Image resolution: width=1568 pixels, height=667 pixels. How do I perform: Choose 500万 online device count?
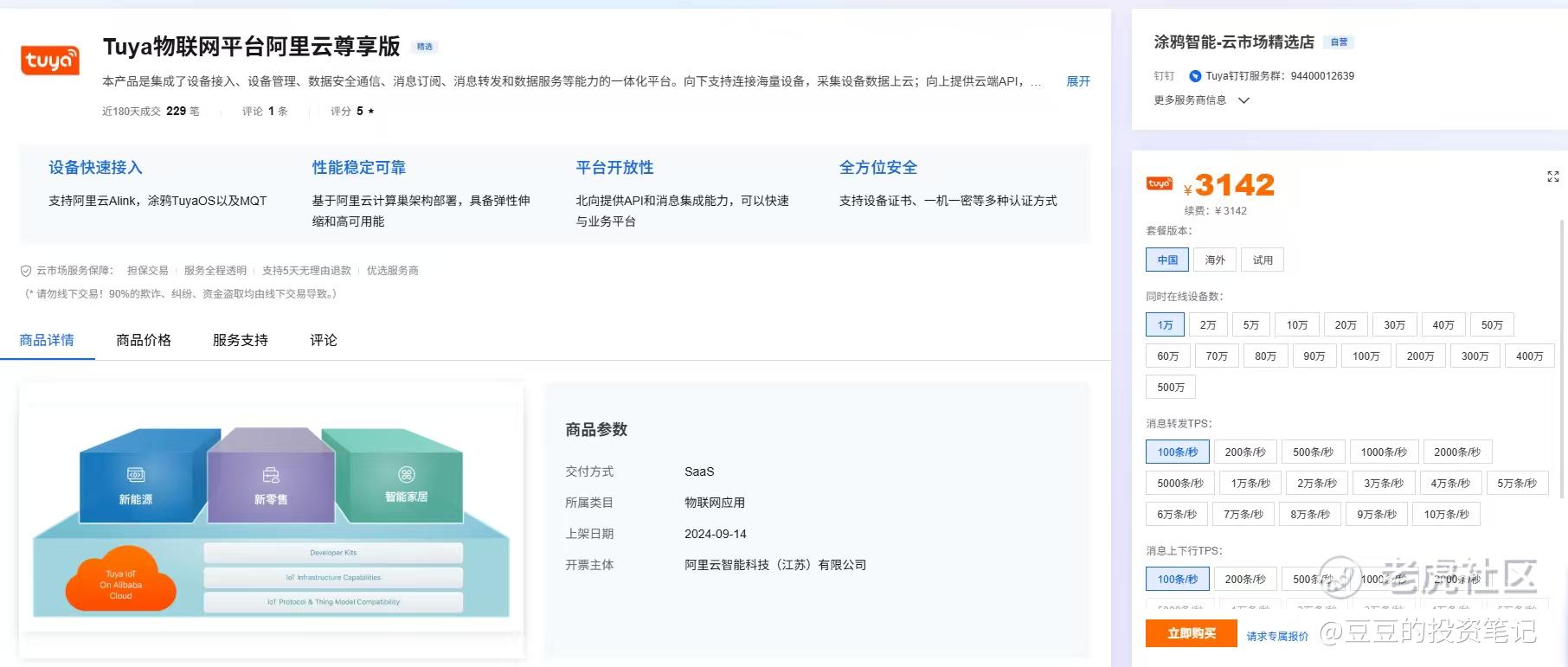click(1171, 388)
